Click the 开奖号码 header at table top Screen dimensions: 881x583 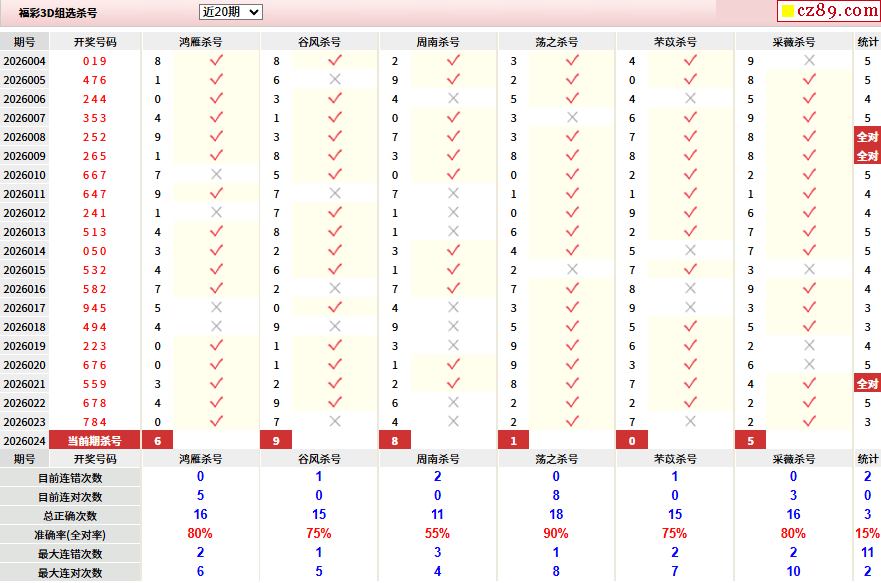coord(95,42)
